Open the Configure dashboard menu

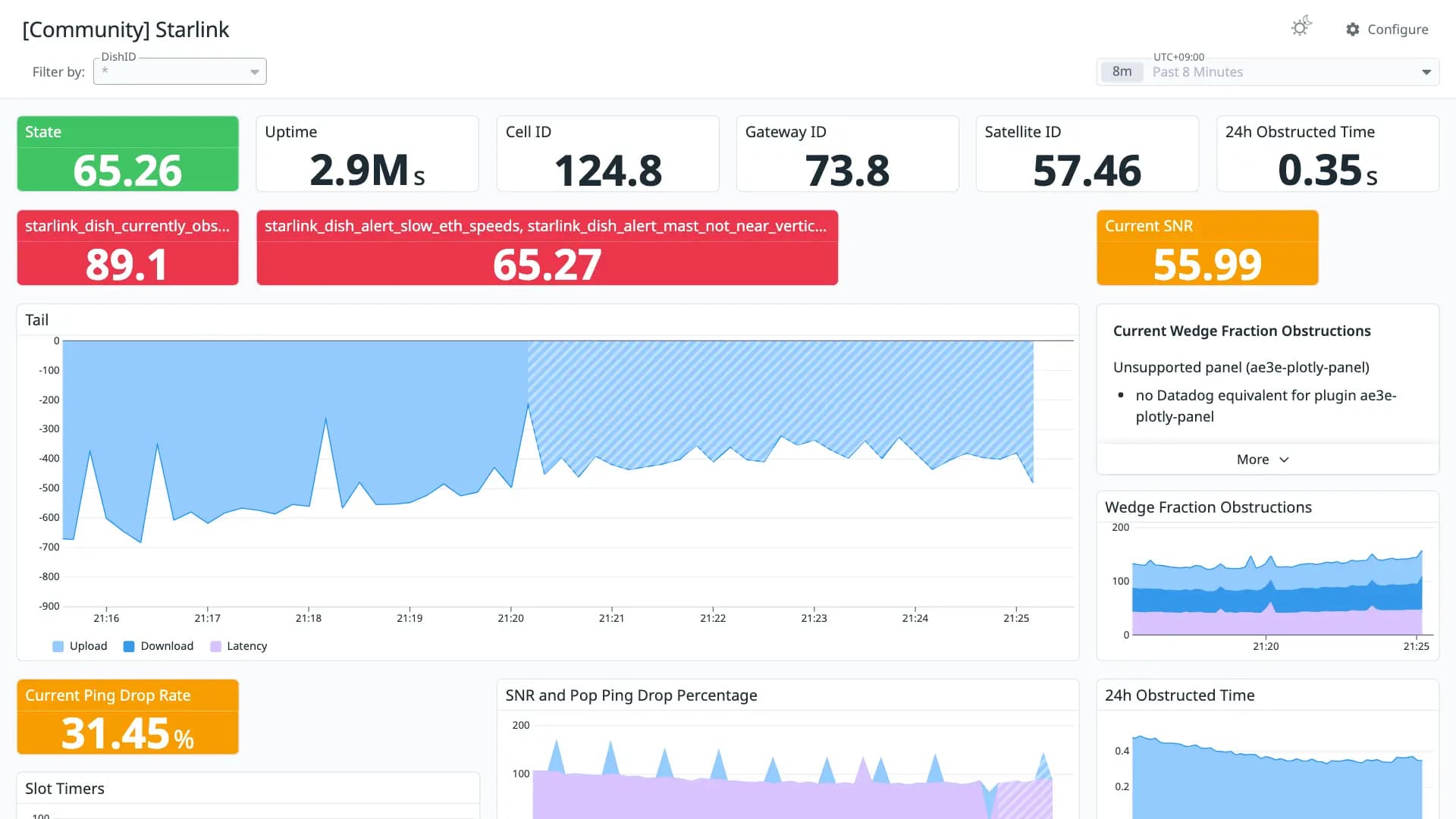[x=1387, y=30]
